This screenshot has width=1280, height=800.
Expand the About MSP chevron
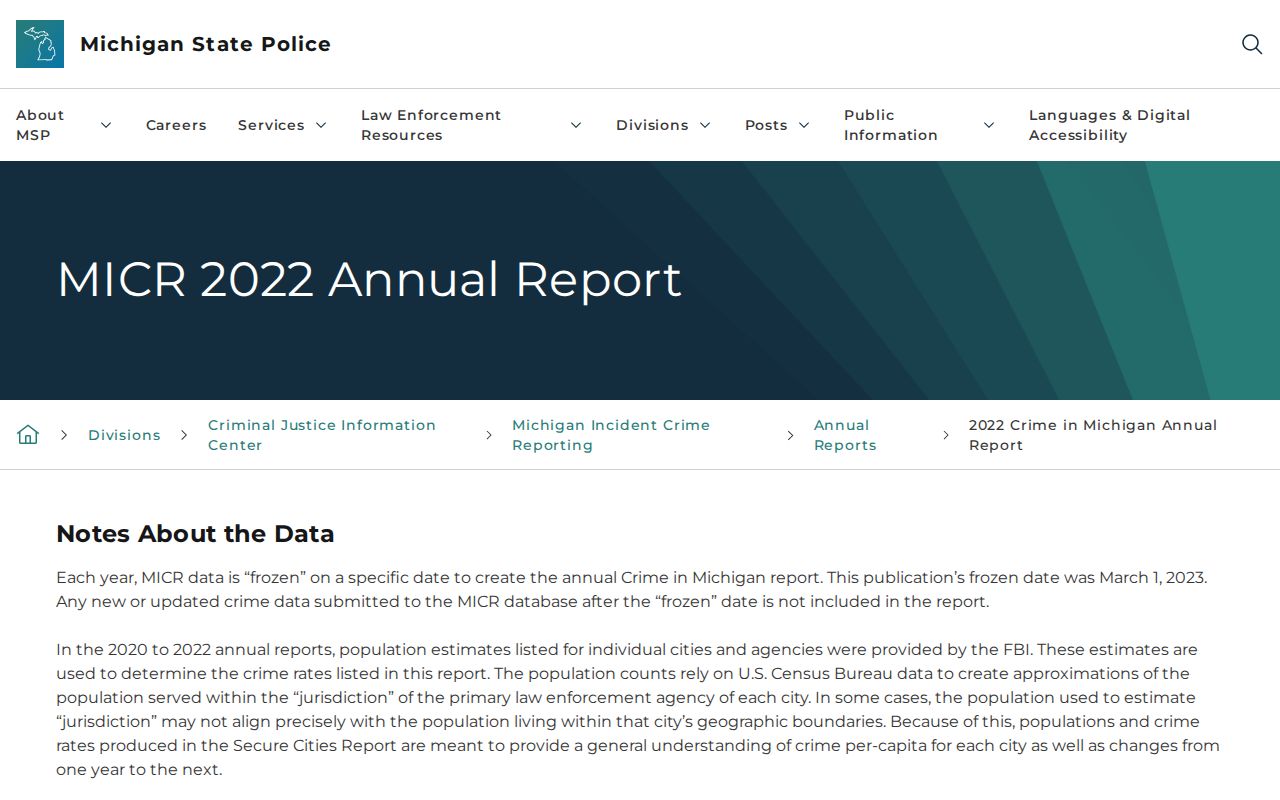point(106,125)
